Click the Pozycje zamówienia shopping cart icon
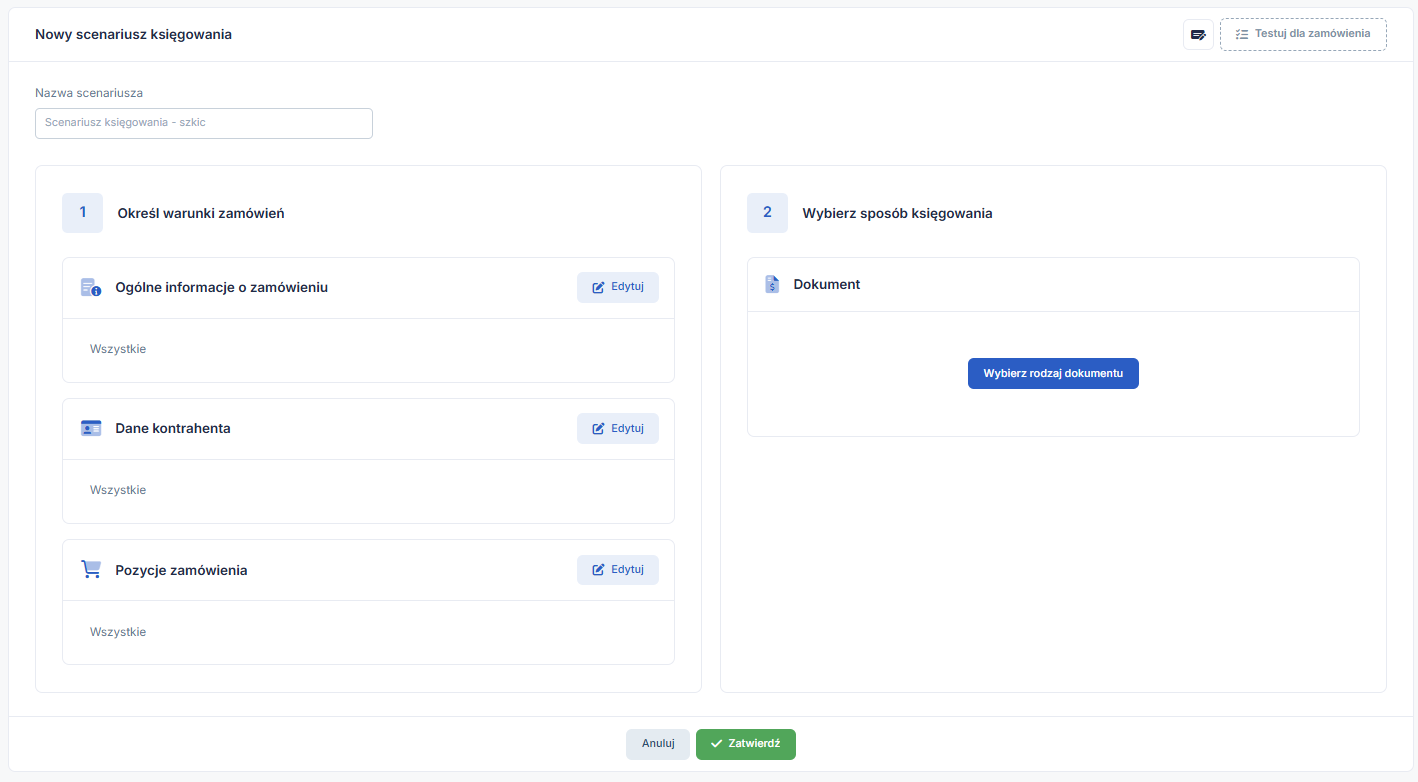The height and width of the screenshot is (782, 1418). click(x=91, y=569)
